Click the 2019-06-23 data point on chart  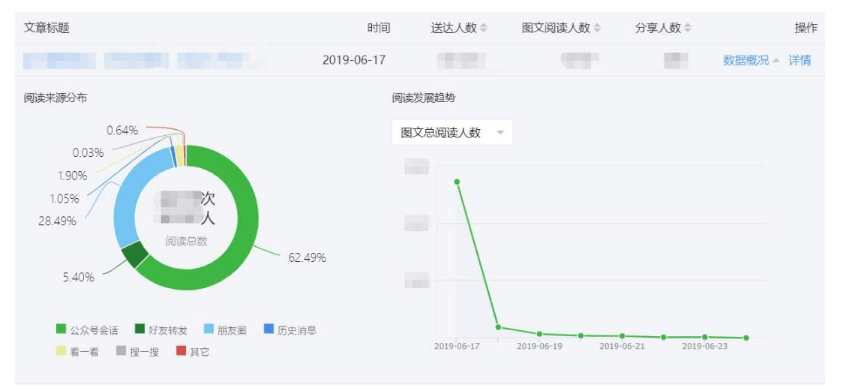click(705, 337)
